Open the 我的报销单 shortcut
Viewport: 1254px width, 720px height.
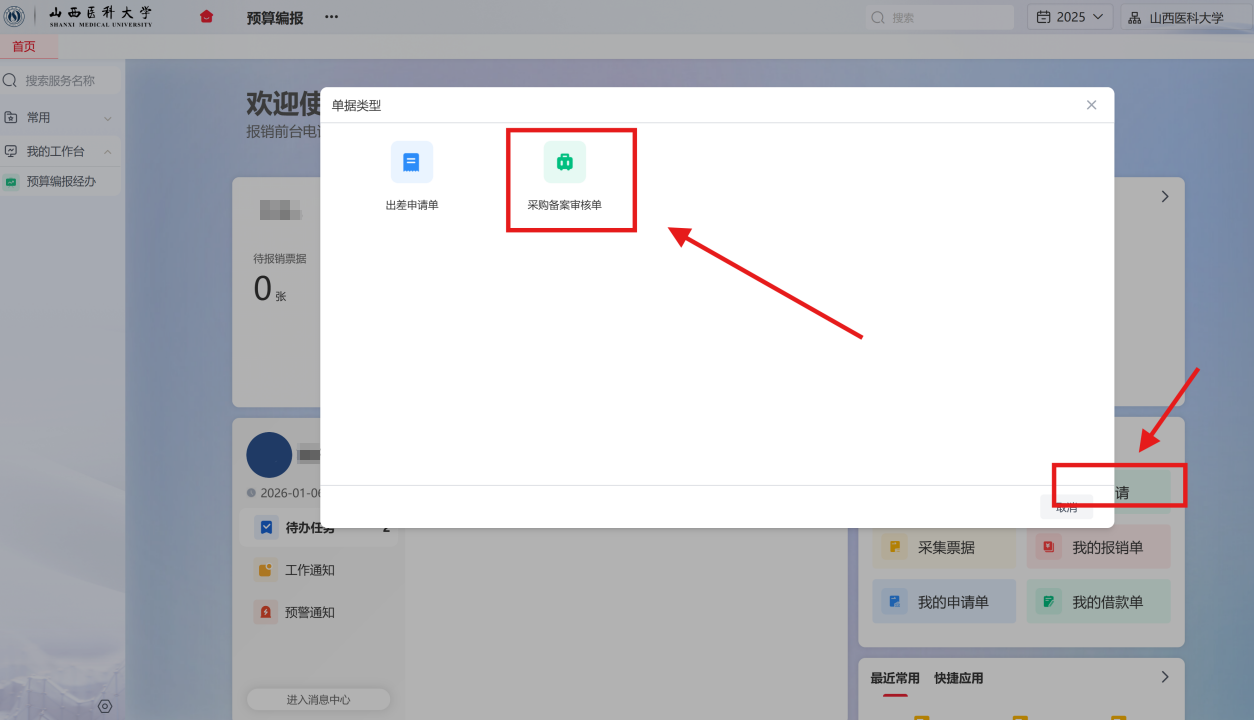1098,547
